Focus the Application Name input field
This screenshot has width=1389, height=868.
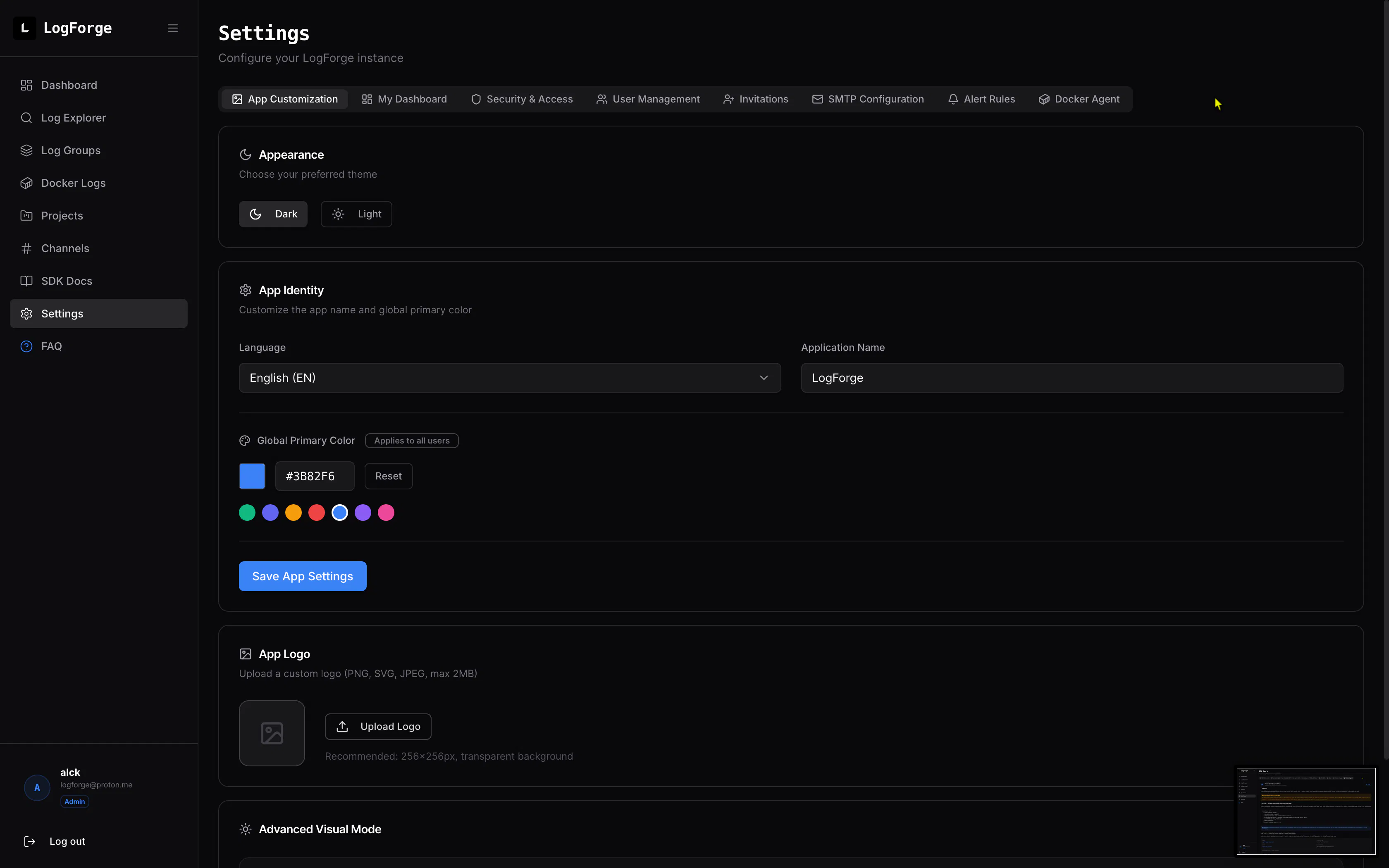coord(1072,378)
